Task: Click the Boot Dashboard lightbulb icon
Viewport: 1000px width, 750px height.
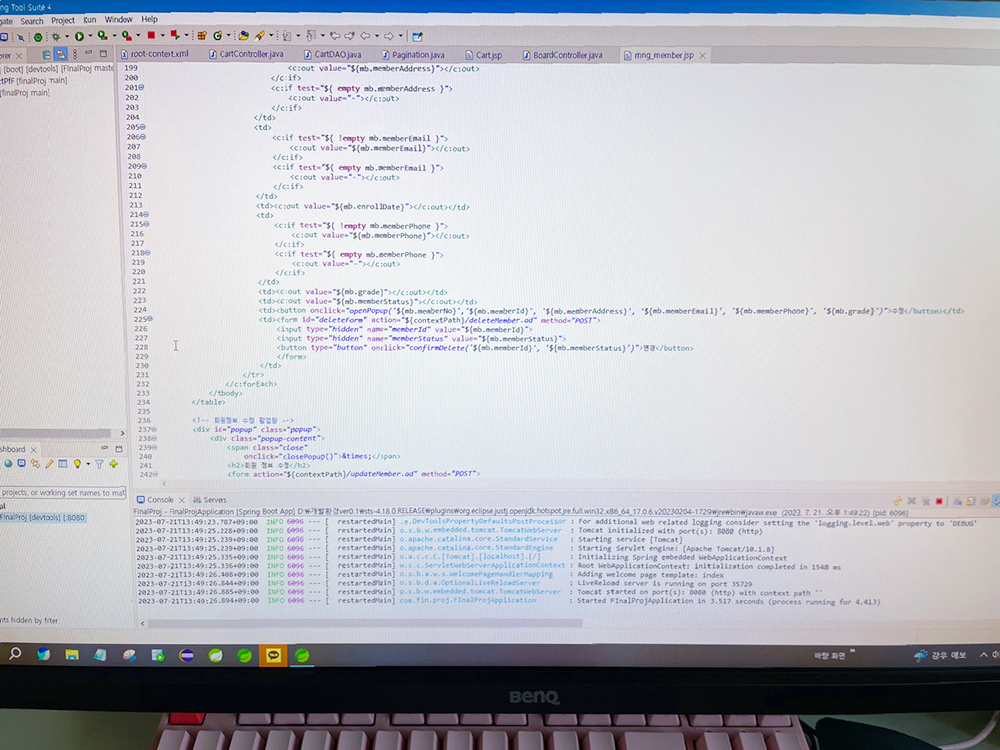Action: click(76, 464)
